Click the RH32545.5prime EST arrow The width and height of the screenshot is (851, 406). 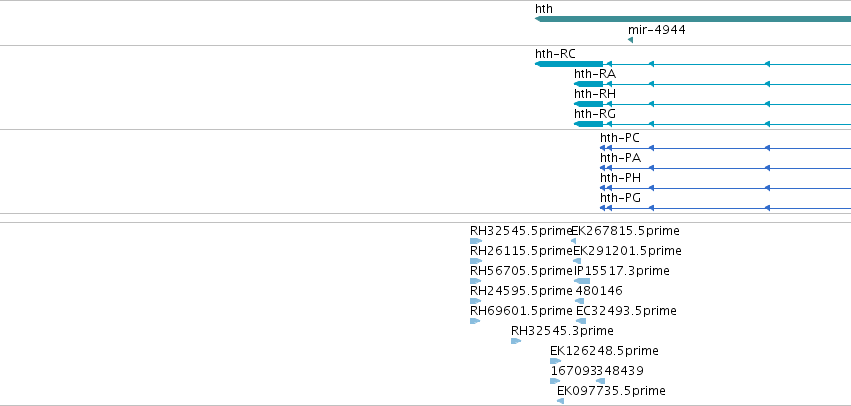[x=476, y=241]
